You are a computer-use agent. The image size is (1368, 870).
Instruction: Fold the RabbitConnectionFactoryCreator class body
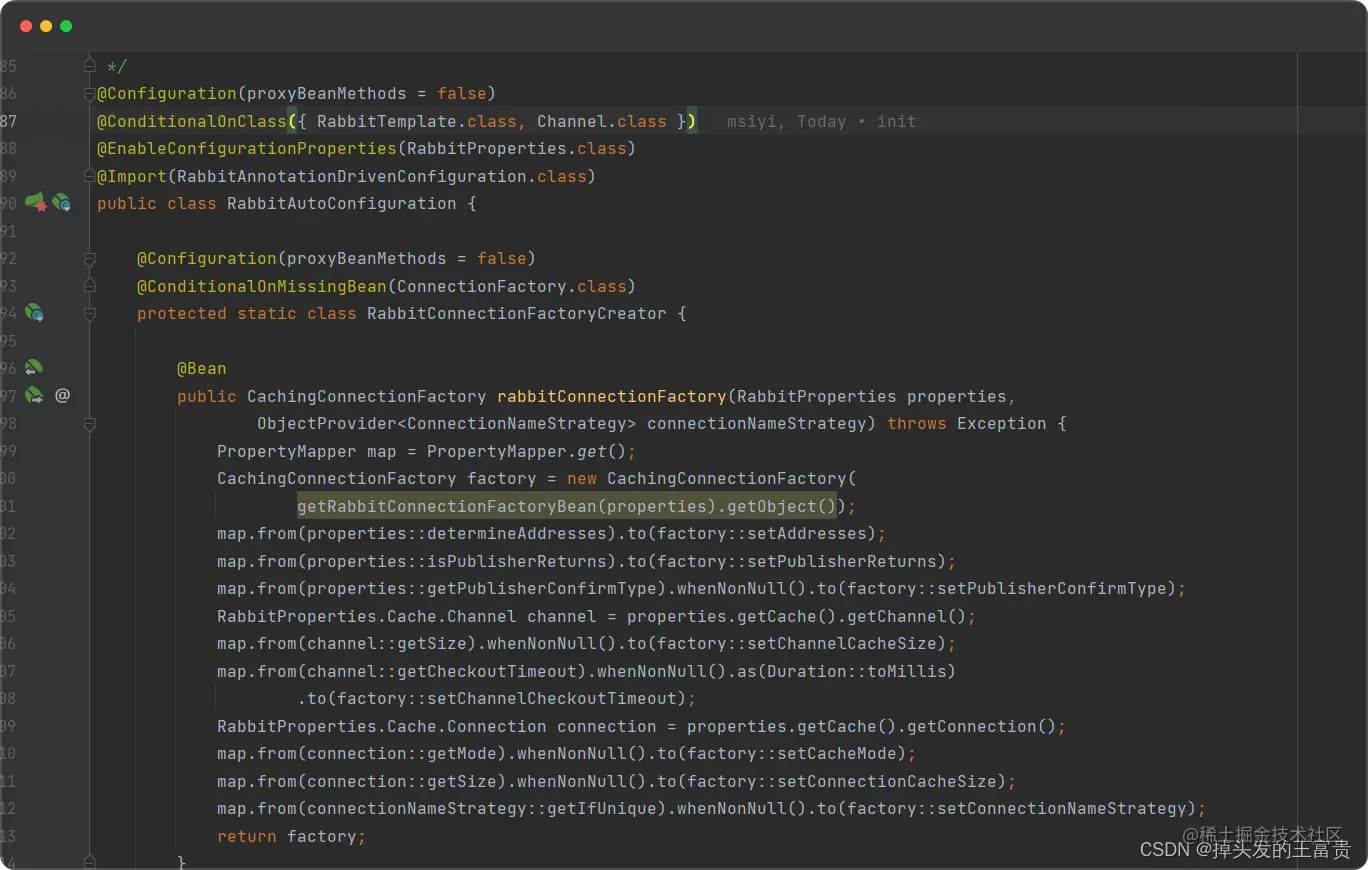[x=90, y=314]
